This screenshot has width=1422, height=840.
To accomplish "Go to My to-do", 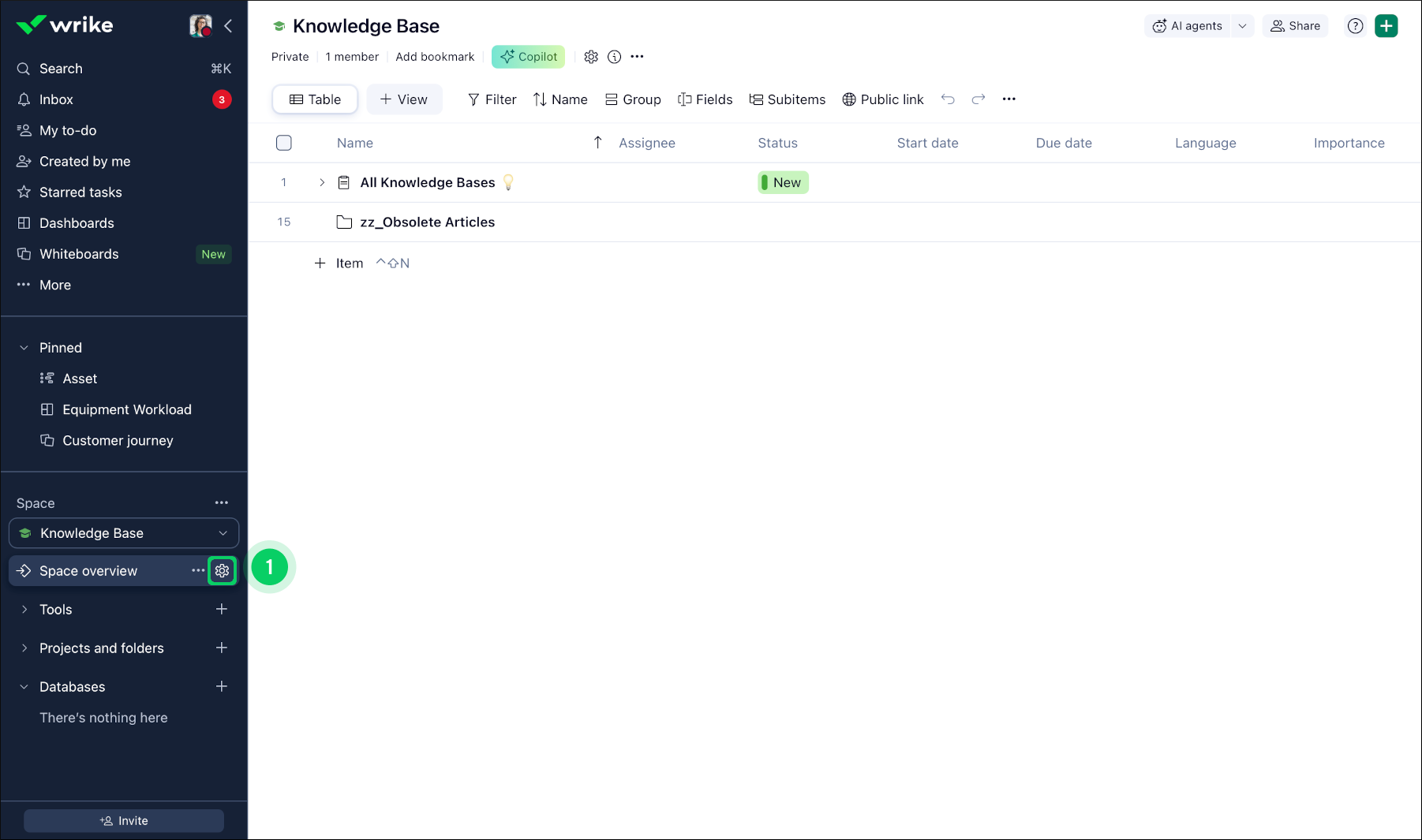I will coord(124,130).
